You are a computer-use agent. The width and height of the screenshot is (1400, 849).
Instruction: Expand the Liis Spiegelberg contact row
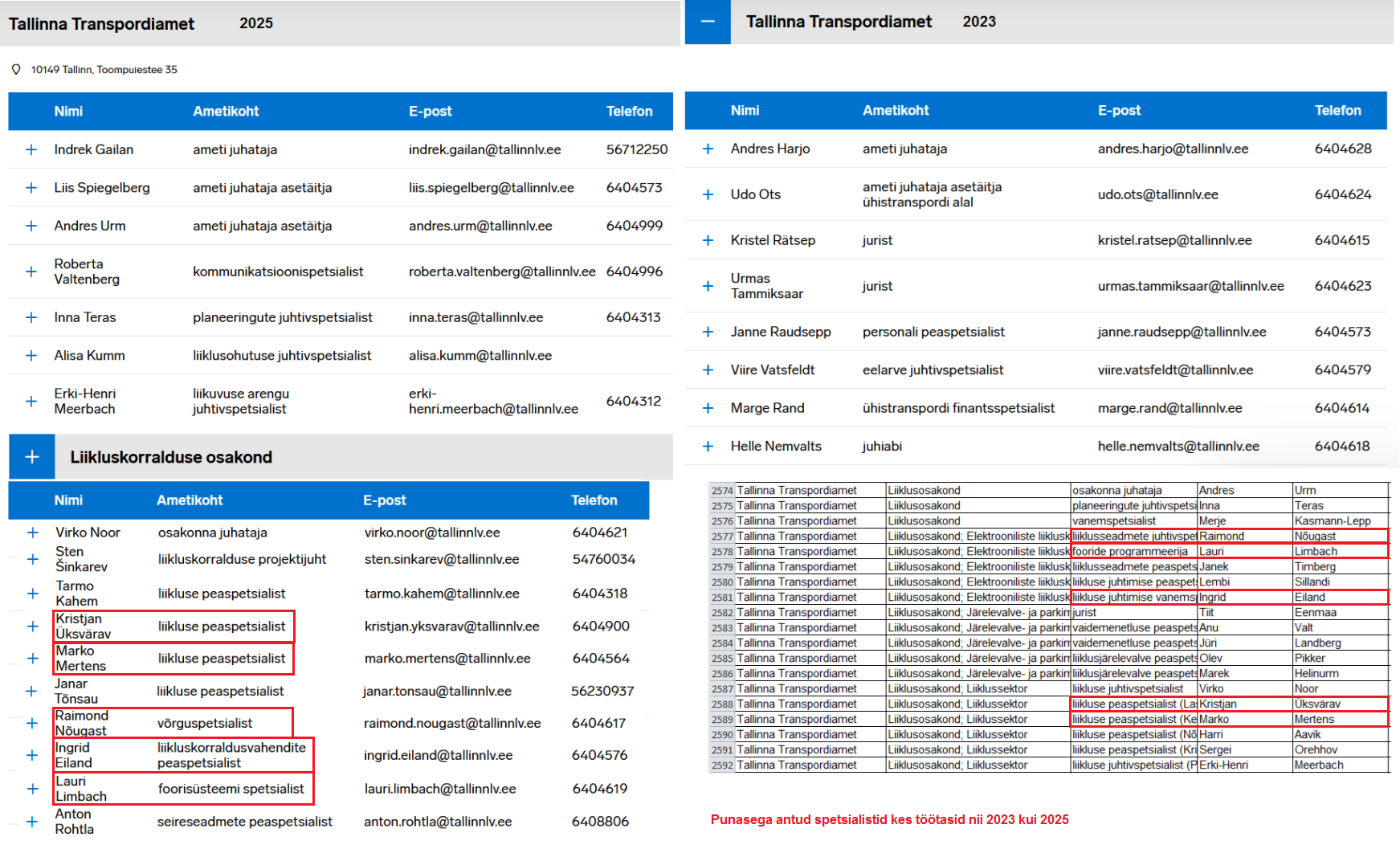coord(31,188)
